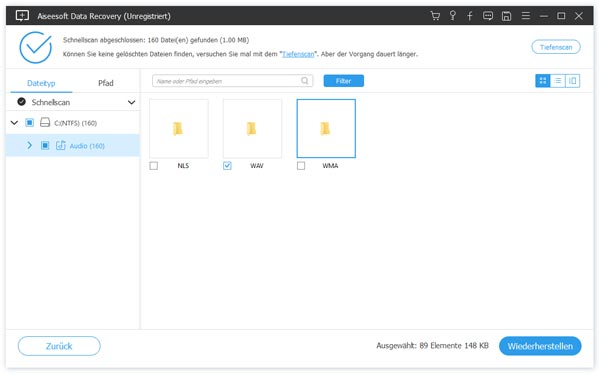Click the Aiseesoft app logo icon
600x374 pixels.
point(22,16)
